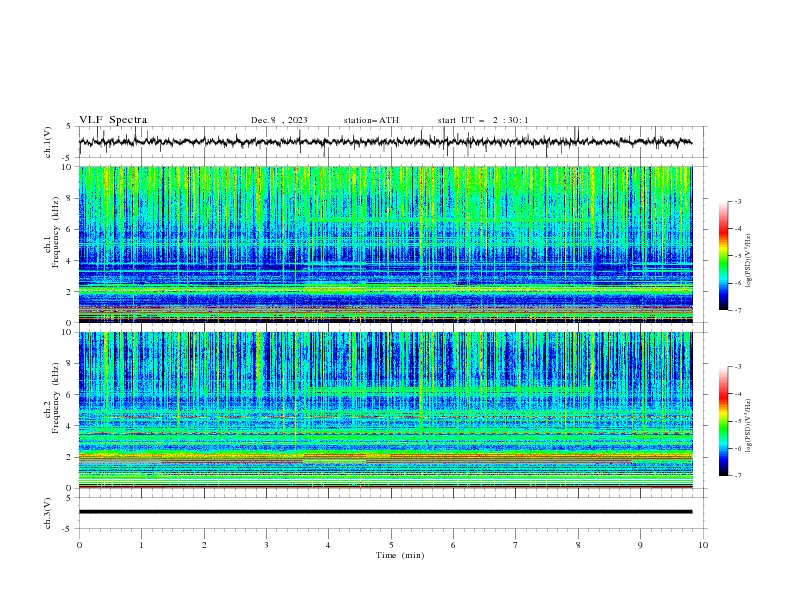This screenshot has width=792, height=612.
Task: Click time axis tick label '0'
Action: (79, 545)
